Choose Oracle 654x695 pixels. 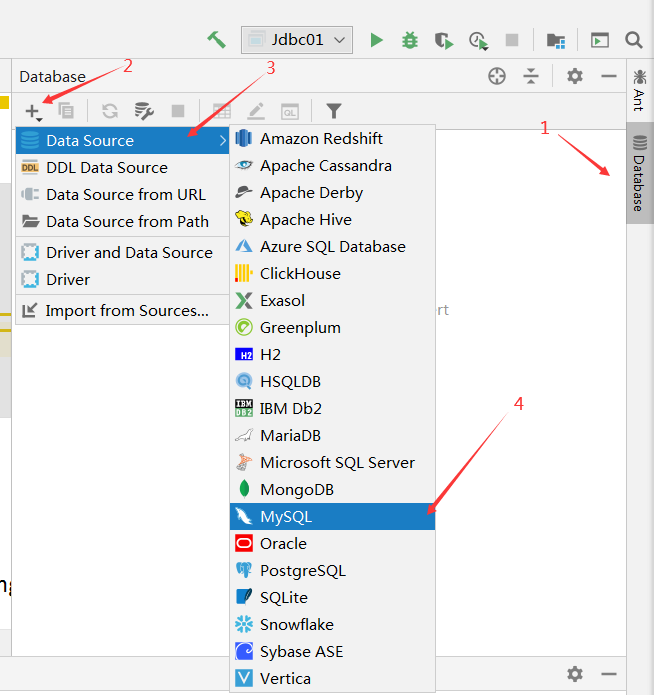(x=333, y=544)
